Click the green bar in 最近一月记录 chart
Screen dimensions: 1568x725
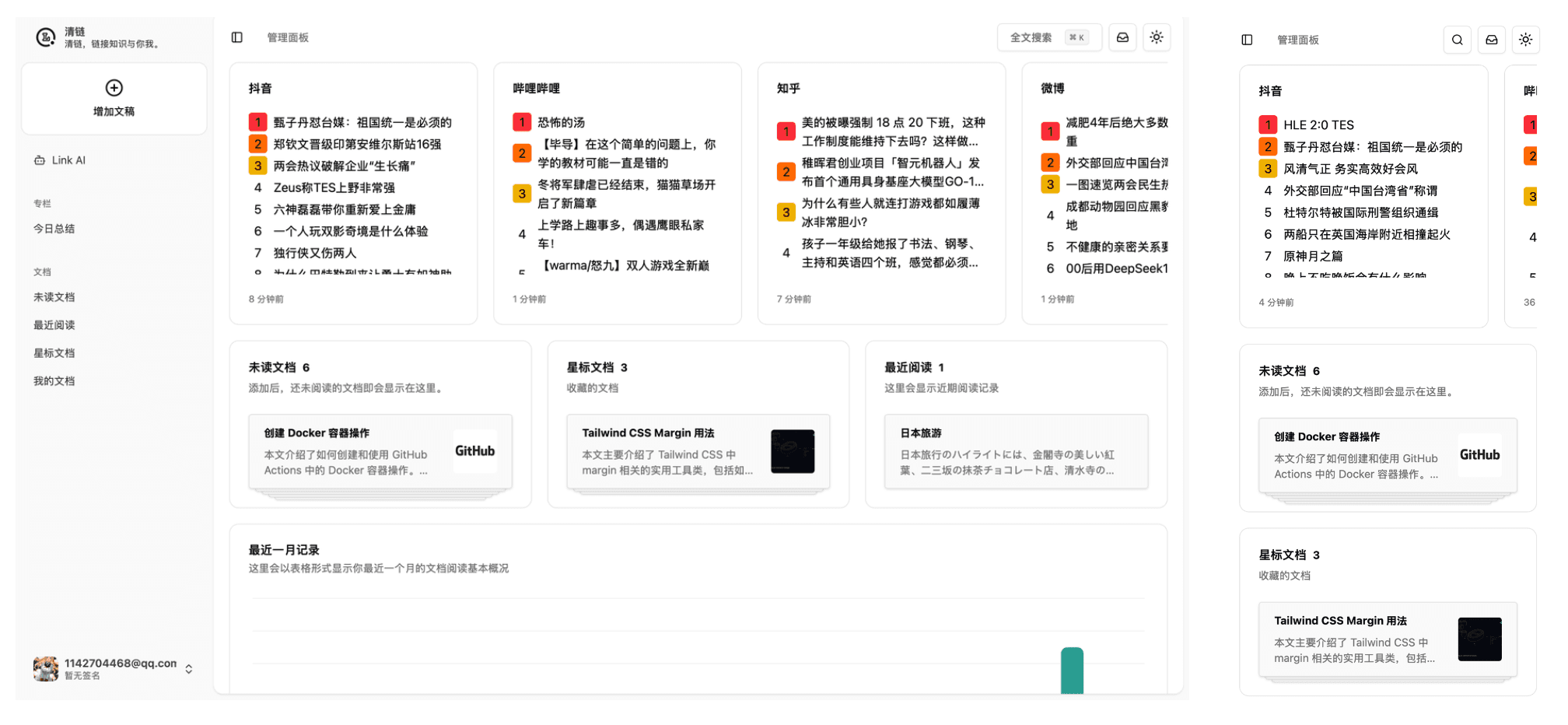[x=1072, y=671]
